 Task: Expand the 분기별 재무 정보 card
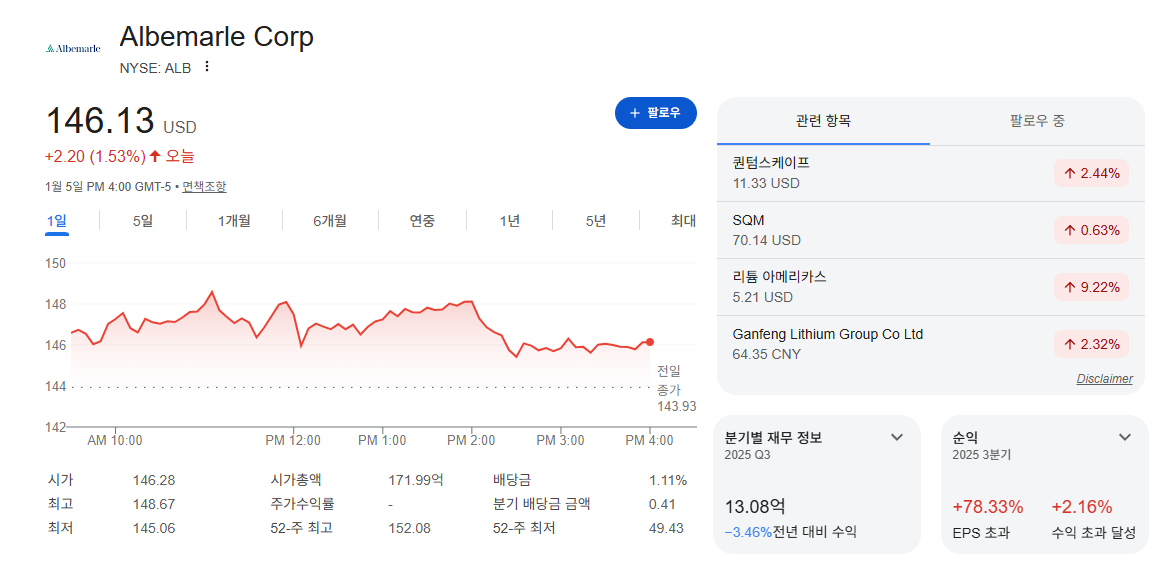tap(897, 437)
